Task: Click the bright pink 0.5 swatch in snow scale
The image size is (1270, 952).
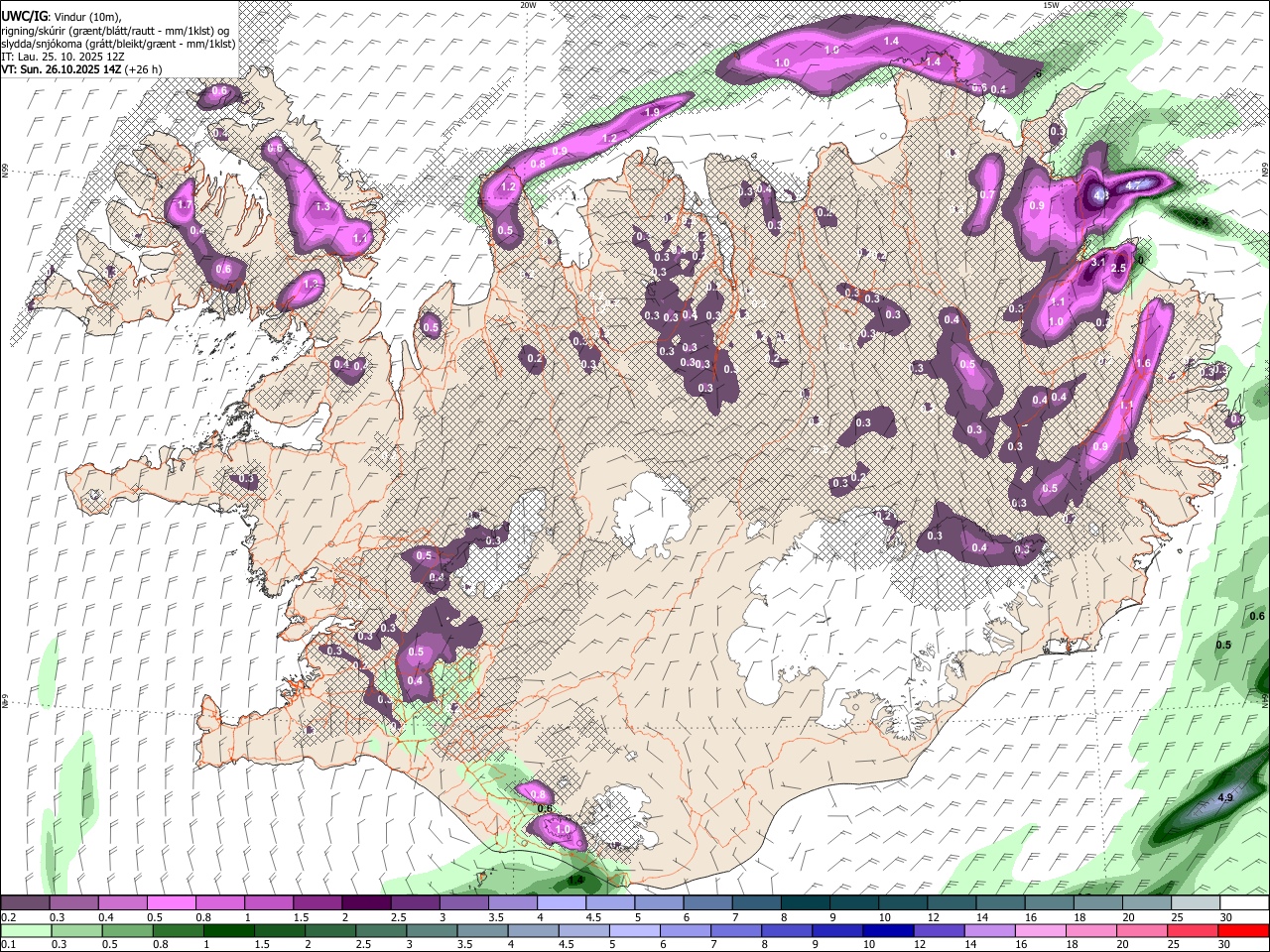Action: (x=171, y=903)
